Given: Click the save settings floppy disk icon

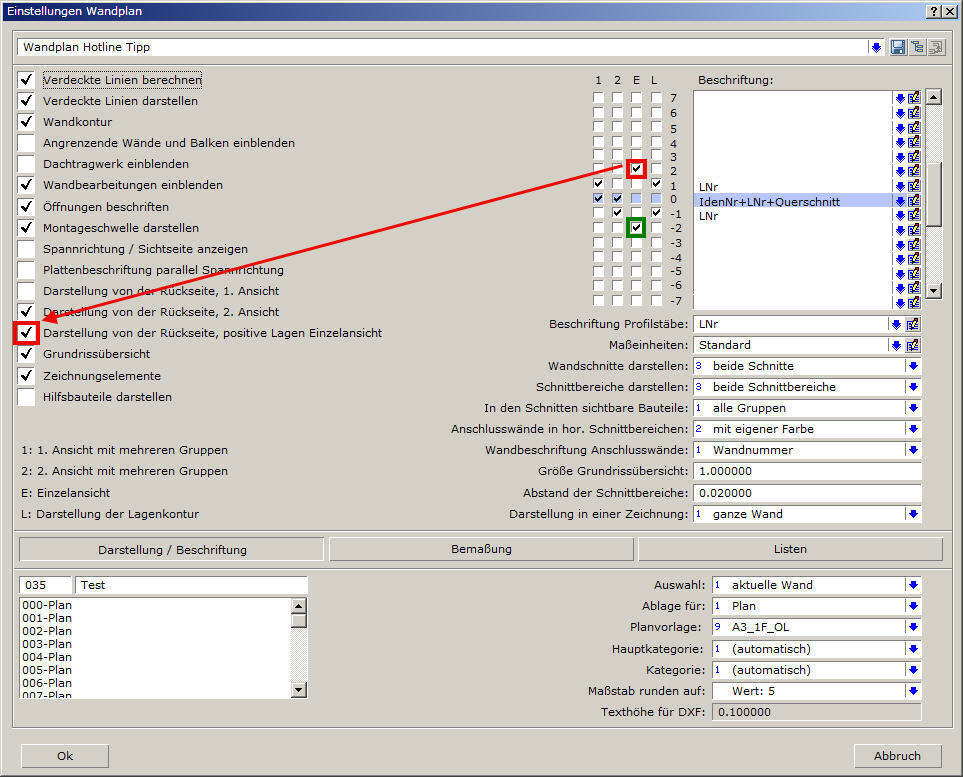Looking at the screenshot, I should pos(897,47).
